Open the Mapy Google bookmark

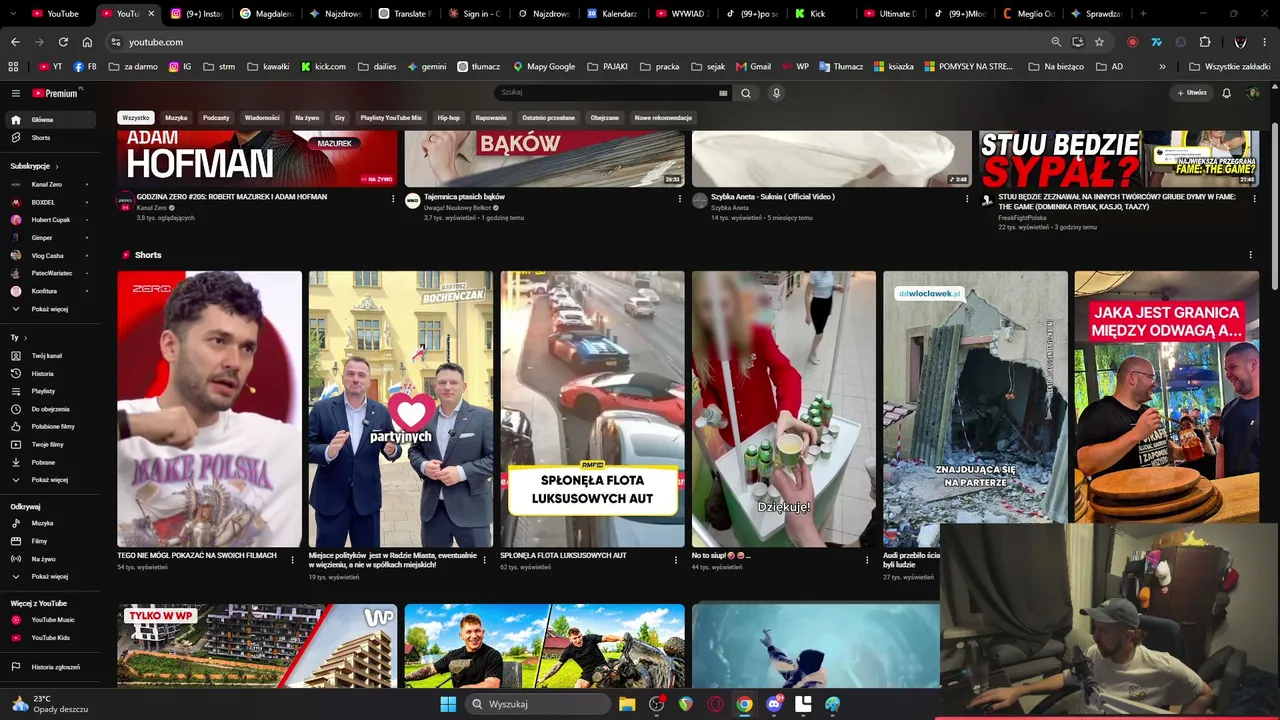pyautogui.click(x=544, y=67)
